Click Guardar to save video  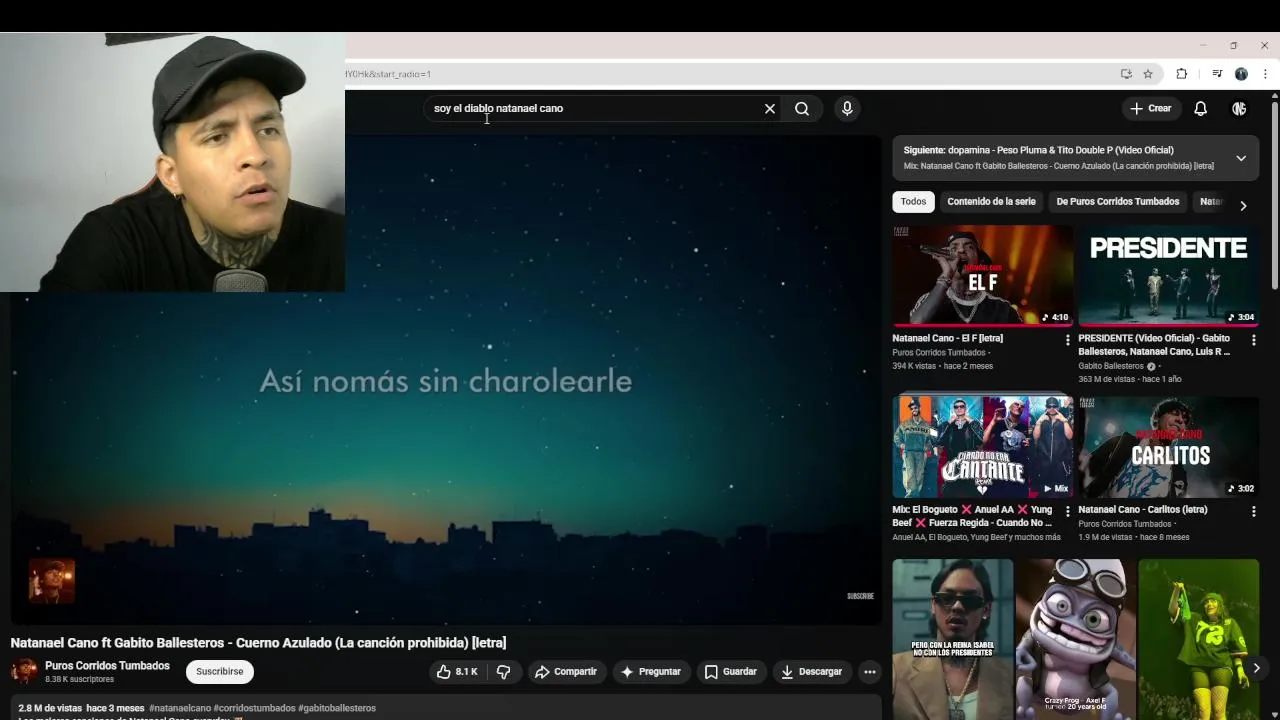730,672
